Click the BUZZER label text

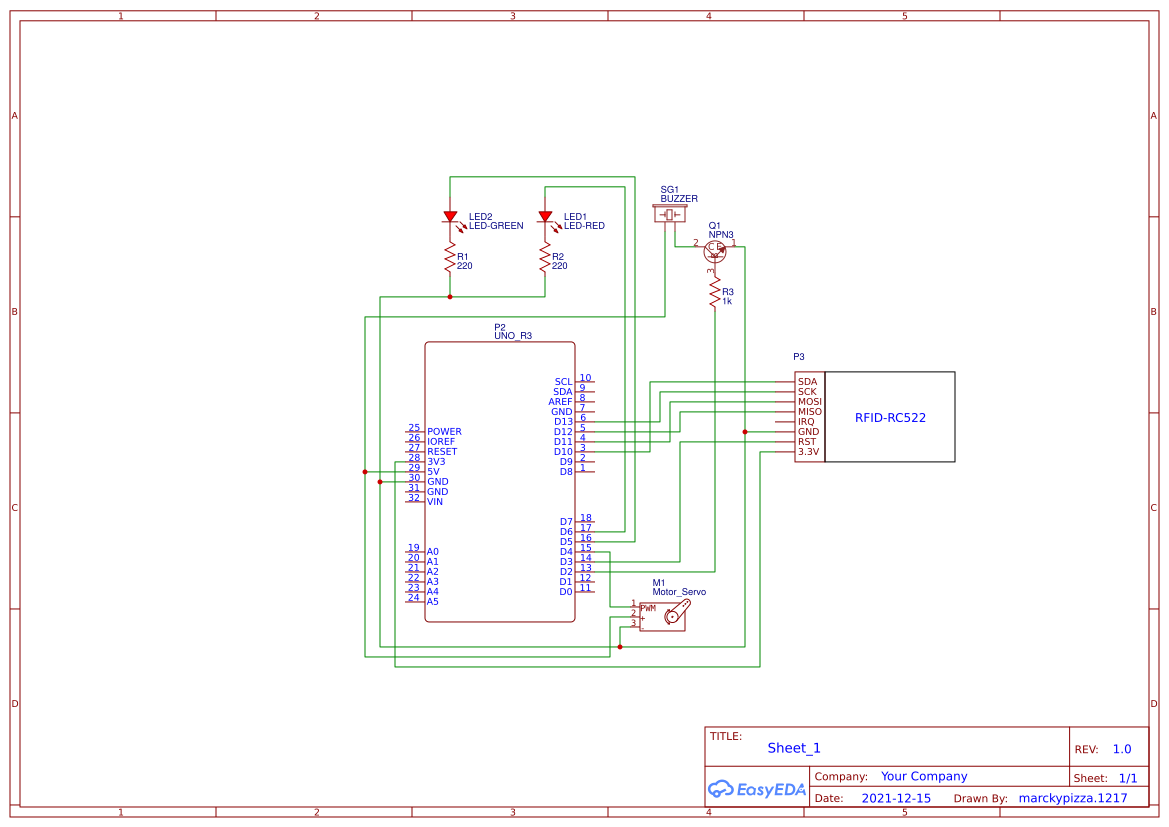coord(679,199)
